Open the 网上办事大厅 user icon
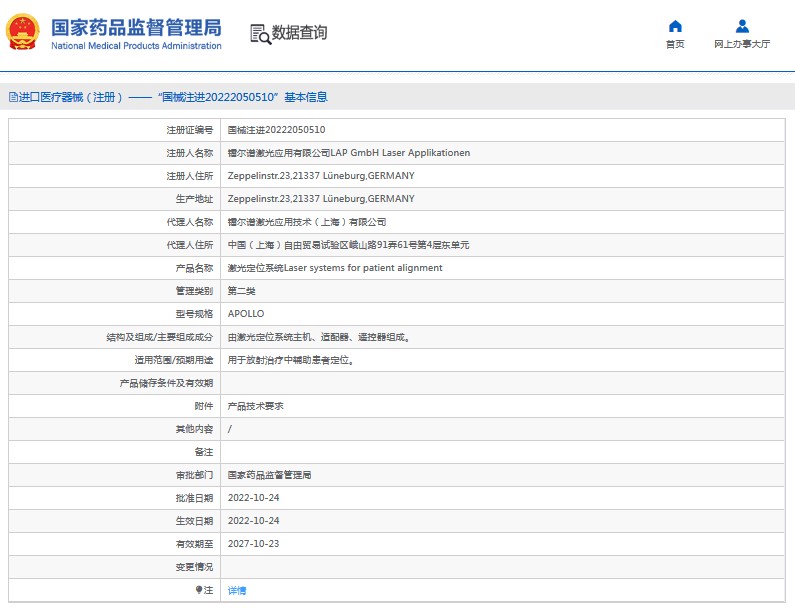 [742, 26]
